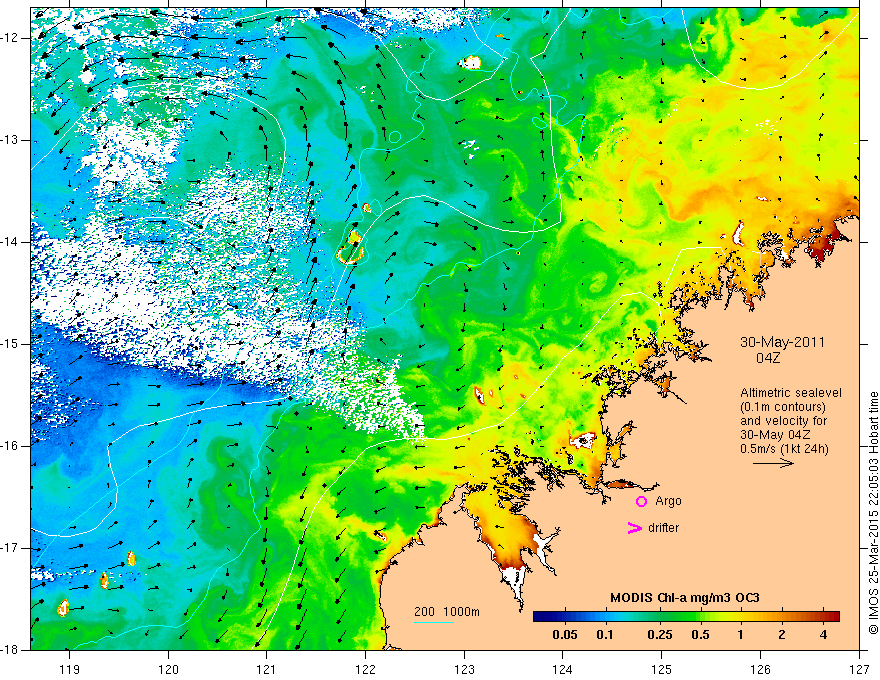Viewport: 880px width, 680px height.
Task: Click the chlorophyll colorbar near value 0.5
Action: click(700, 616)
